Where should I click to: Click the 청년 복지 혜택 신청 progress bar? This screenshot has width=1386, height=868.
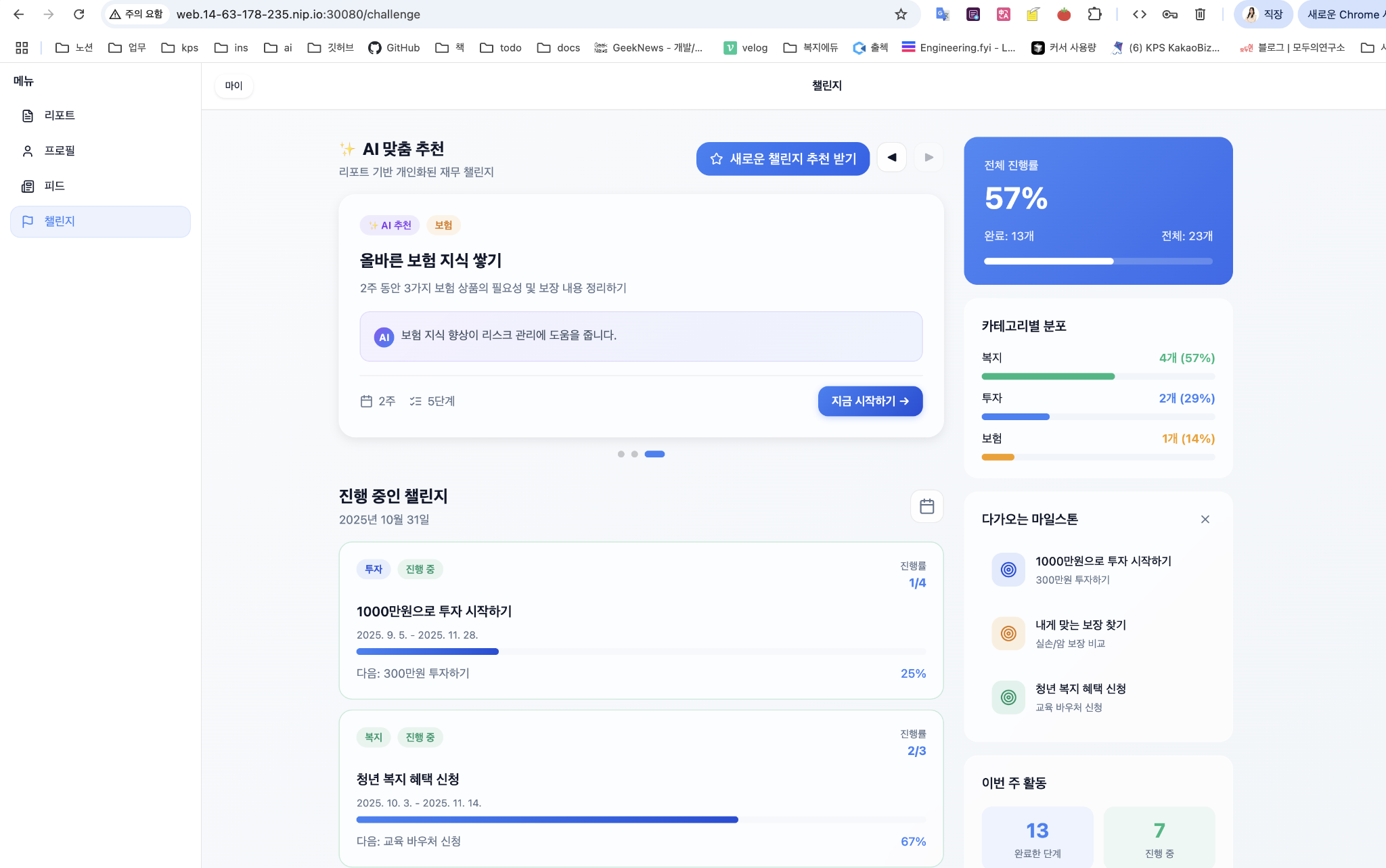coord(641,819)
